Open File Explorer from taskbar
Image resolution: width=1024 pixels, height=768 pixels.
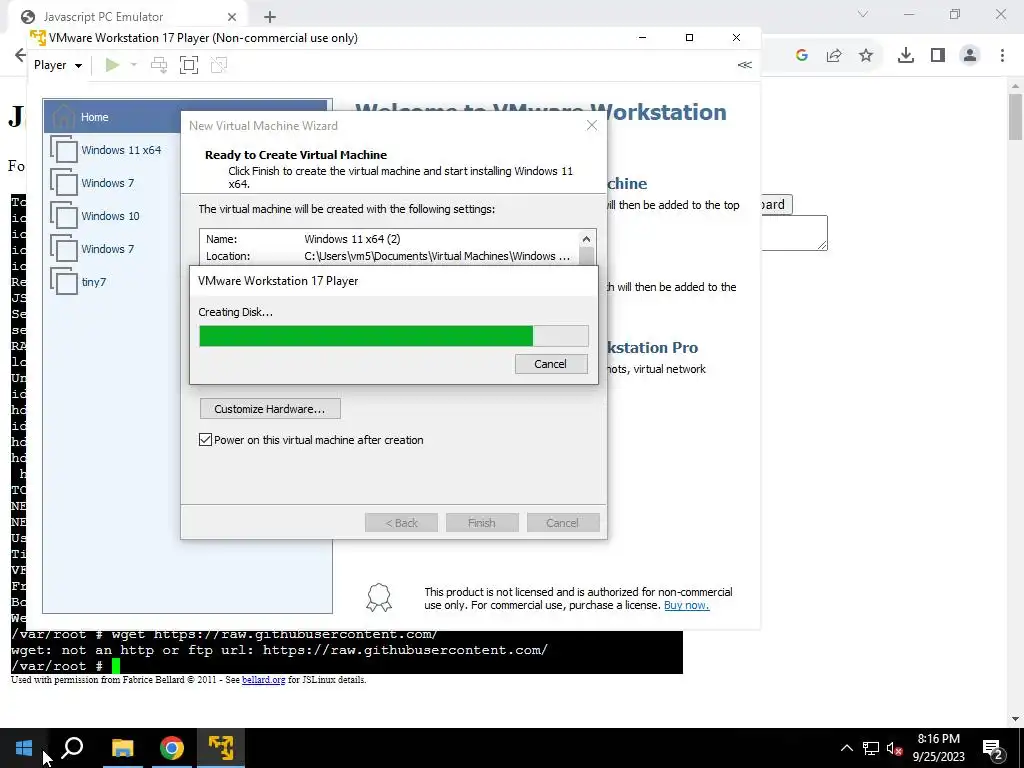pos(122,748)
